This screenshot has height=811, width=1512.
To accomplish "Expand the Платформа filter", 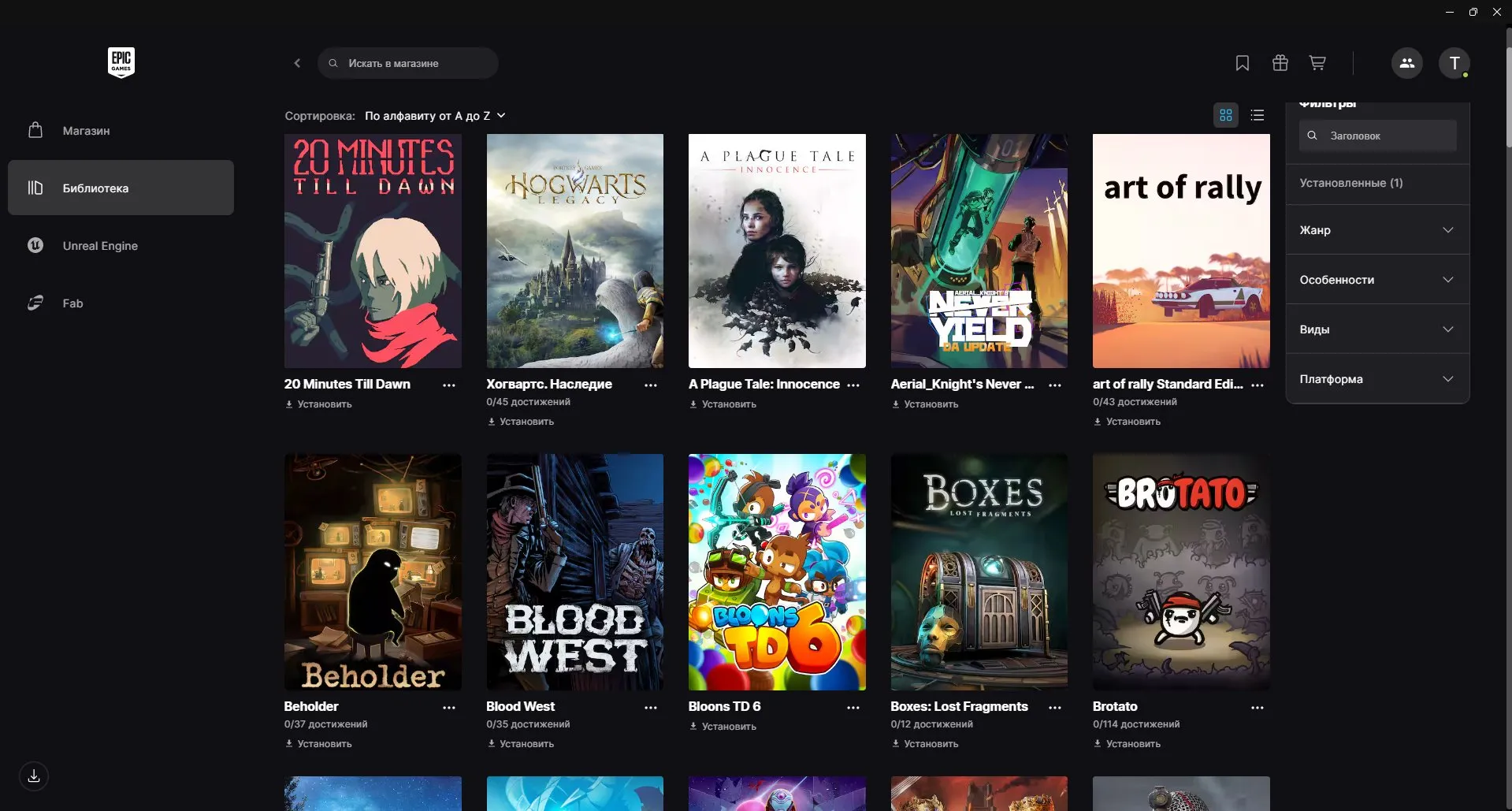I will (x=1377, y=379).
